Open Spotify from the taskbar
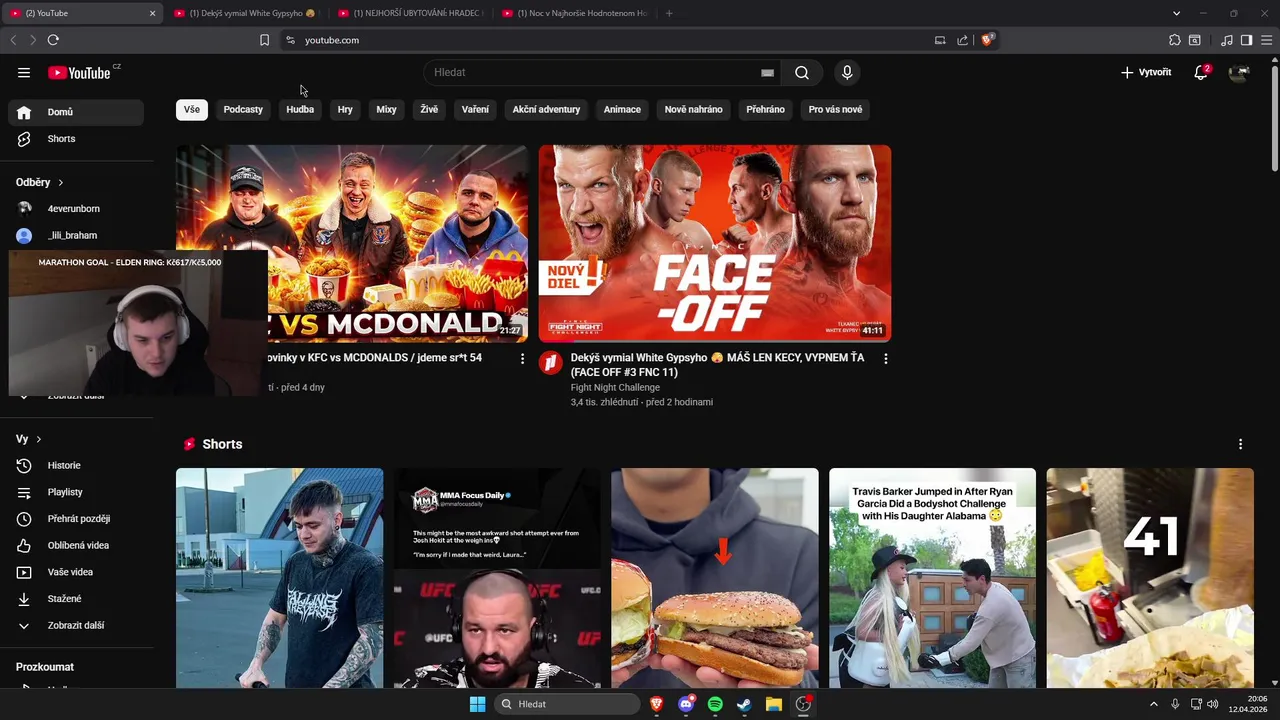Image resolution: width=1280 pixels, height=720 pixels. pos(715,704)
